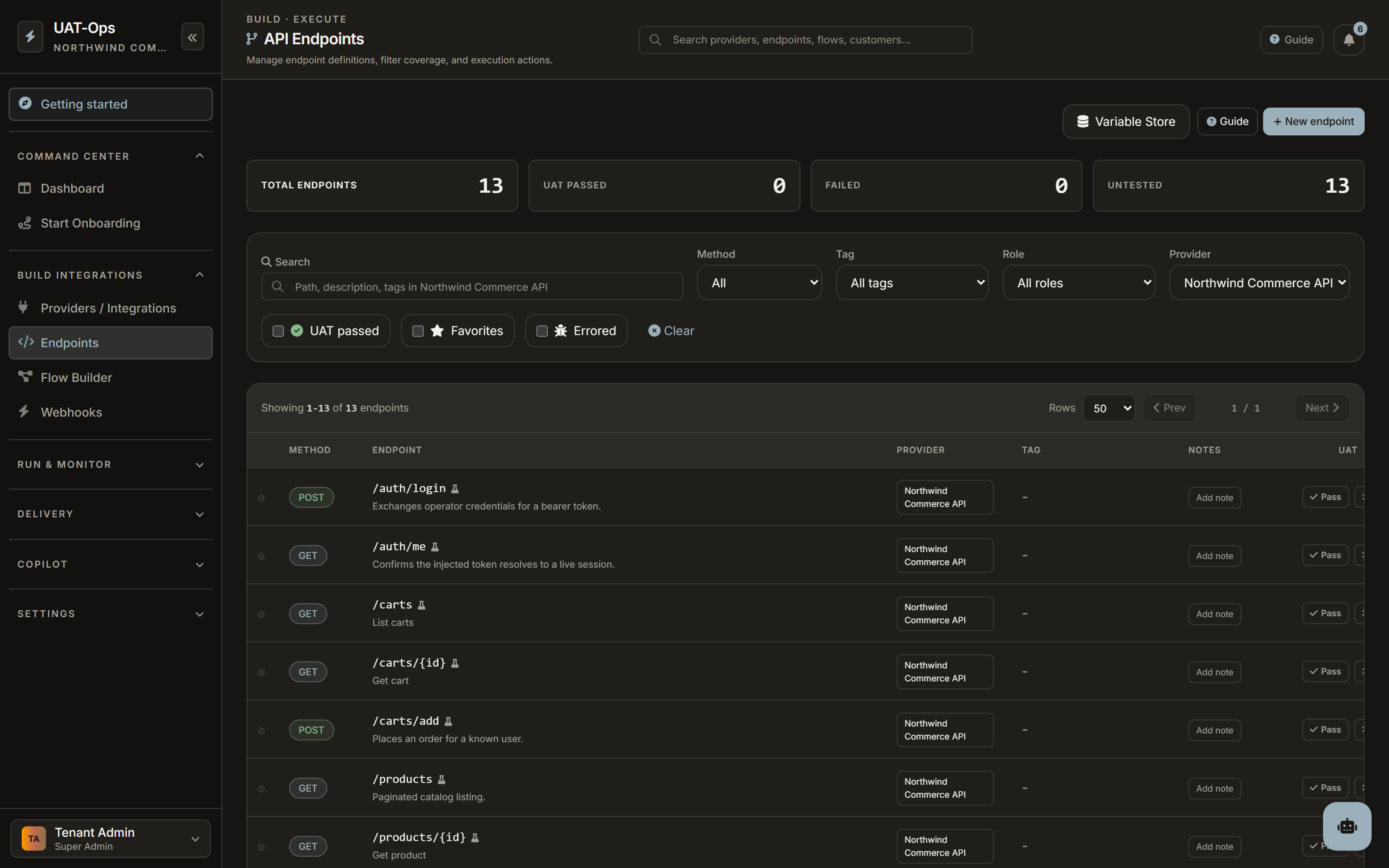Image resolution: width=1389 pixels, height=868 pixels.
Task: Click the Untested stat card
Action: click(1228, 185)
